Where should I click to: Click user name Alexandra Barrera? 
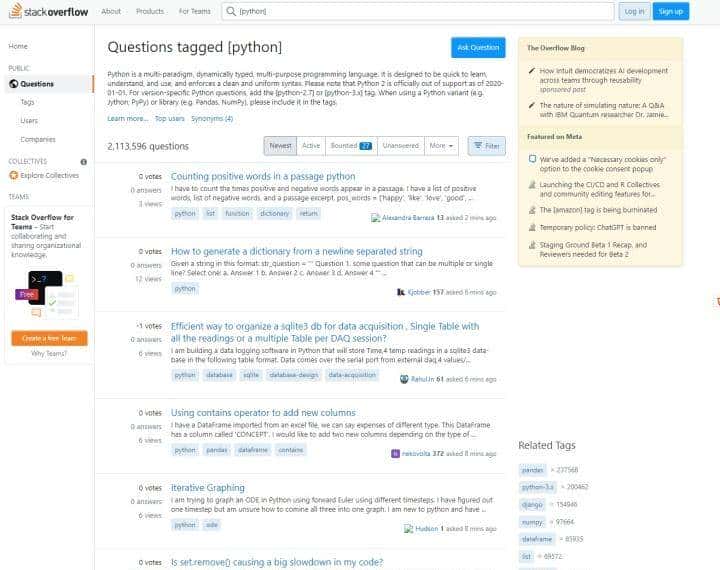(x=408, y=218)
